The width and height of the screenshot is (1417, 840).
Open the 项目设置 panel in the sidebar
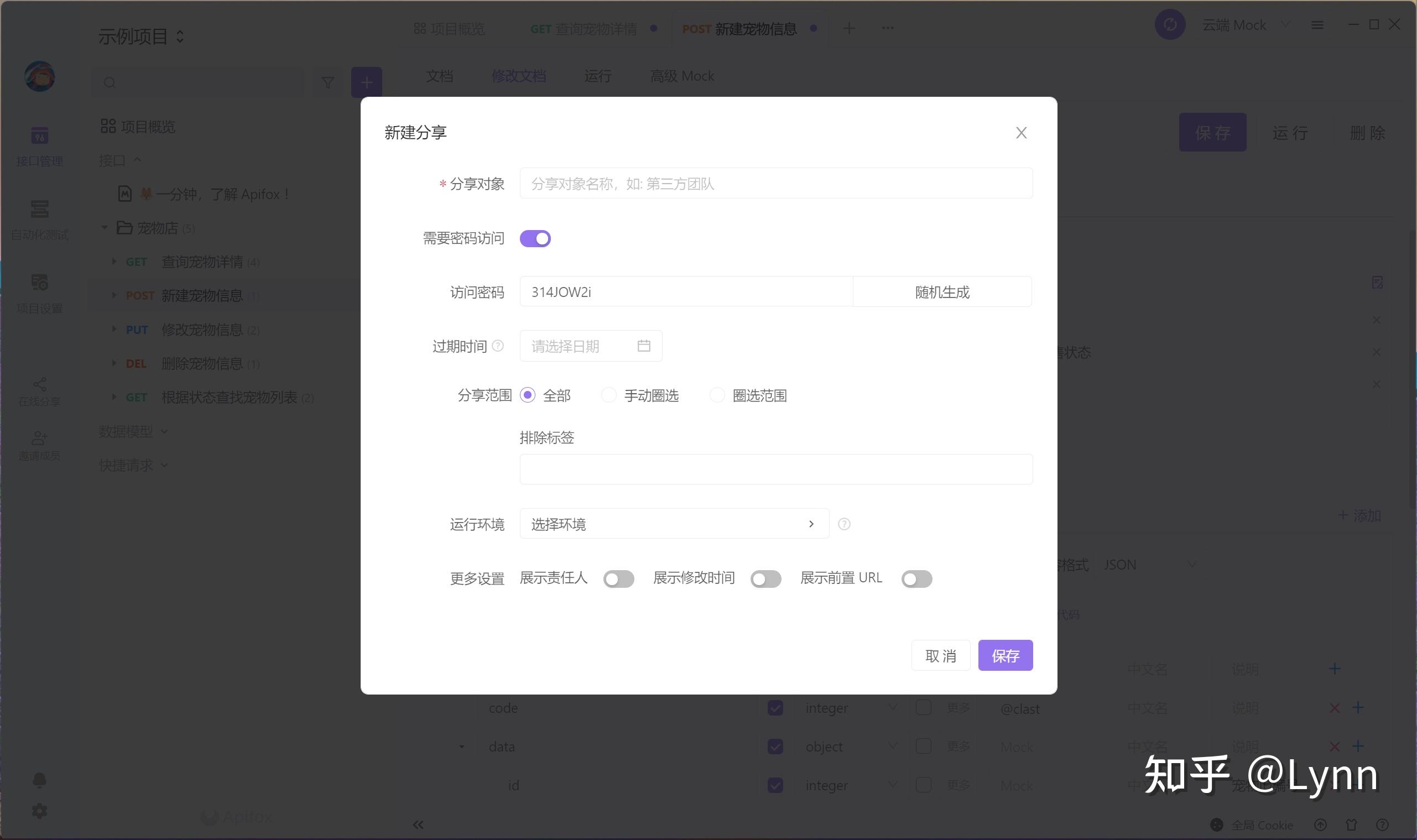pos(39,293)
